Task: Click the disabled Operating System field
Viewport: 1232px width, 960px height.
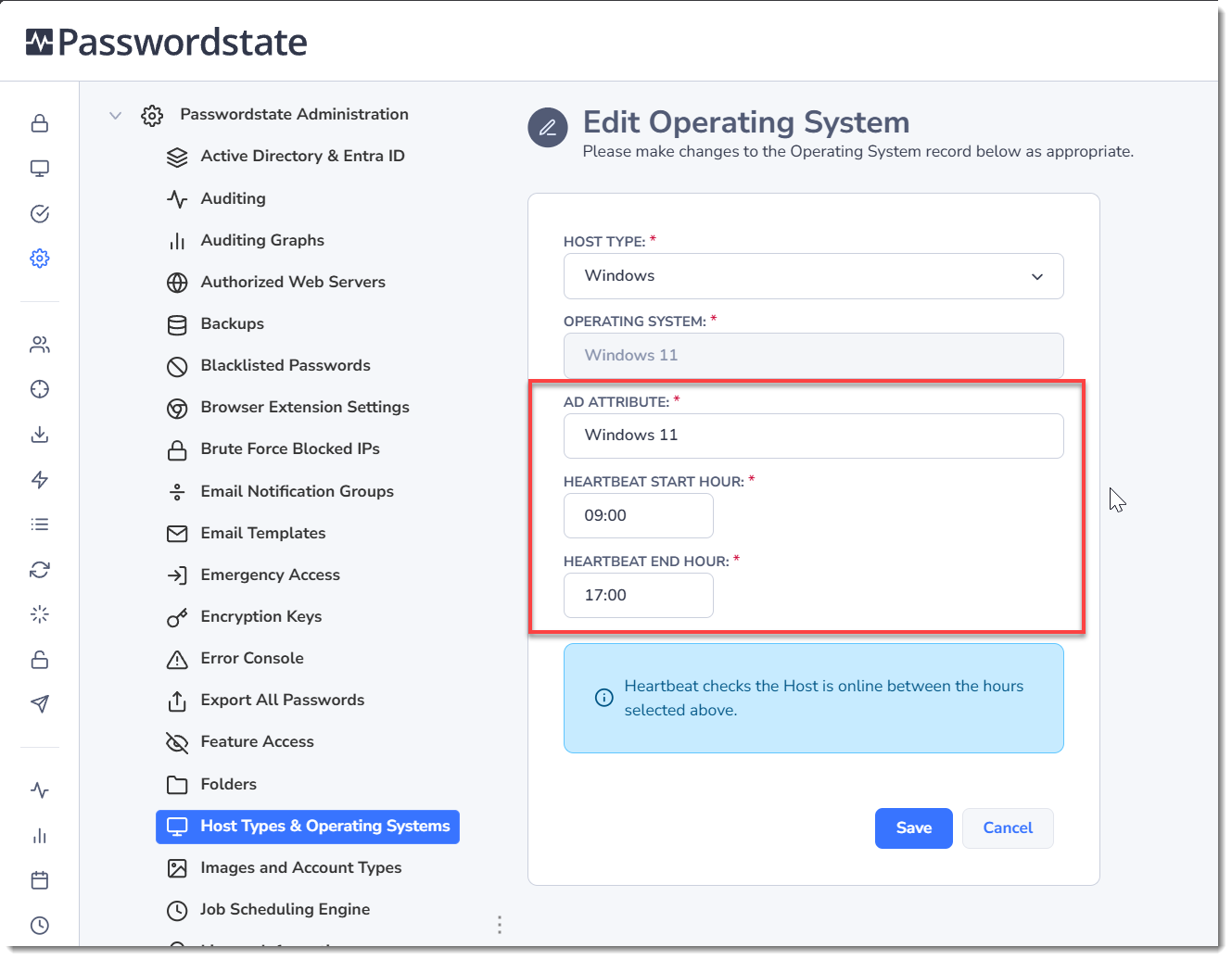Action: pyautogui.click(x=814, y=356)
